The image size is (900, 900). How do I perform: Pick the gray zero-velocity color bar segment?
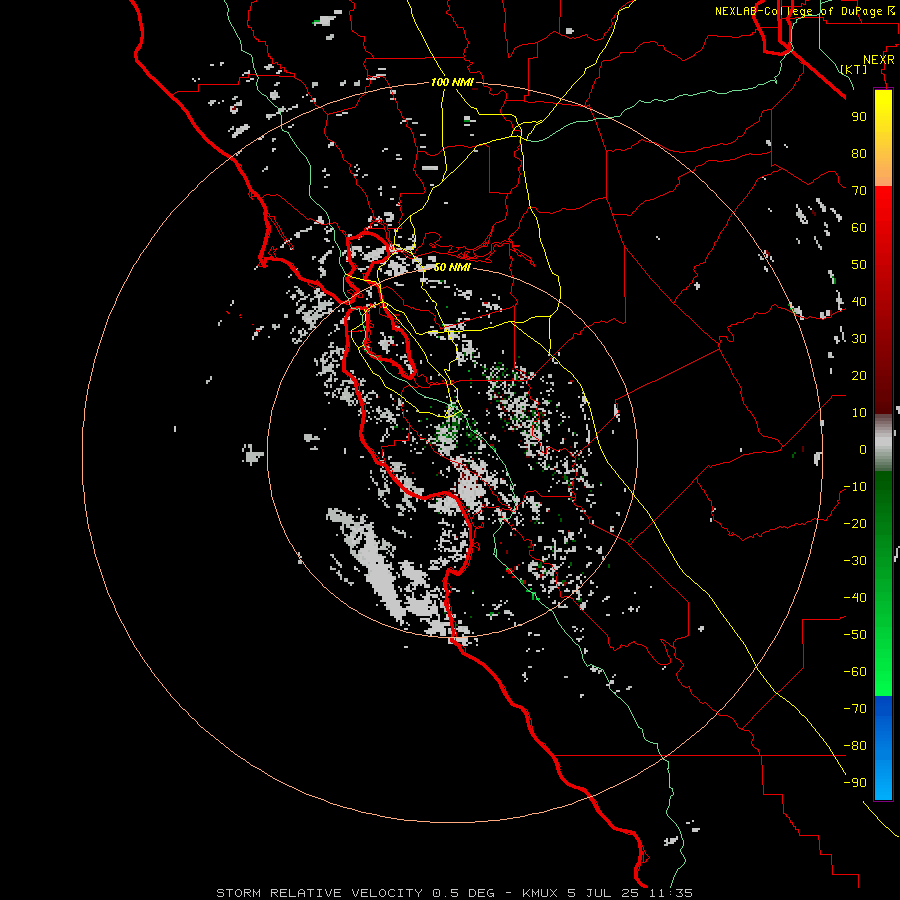(x=883, y=443)
